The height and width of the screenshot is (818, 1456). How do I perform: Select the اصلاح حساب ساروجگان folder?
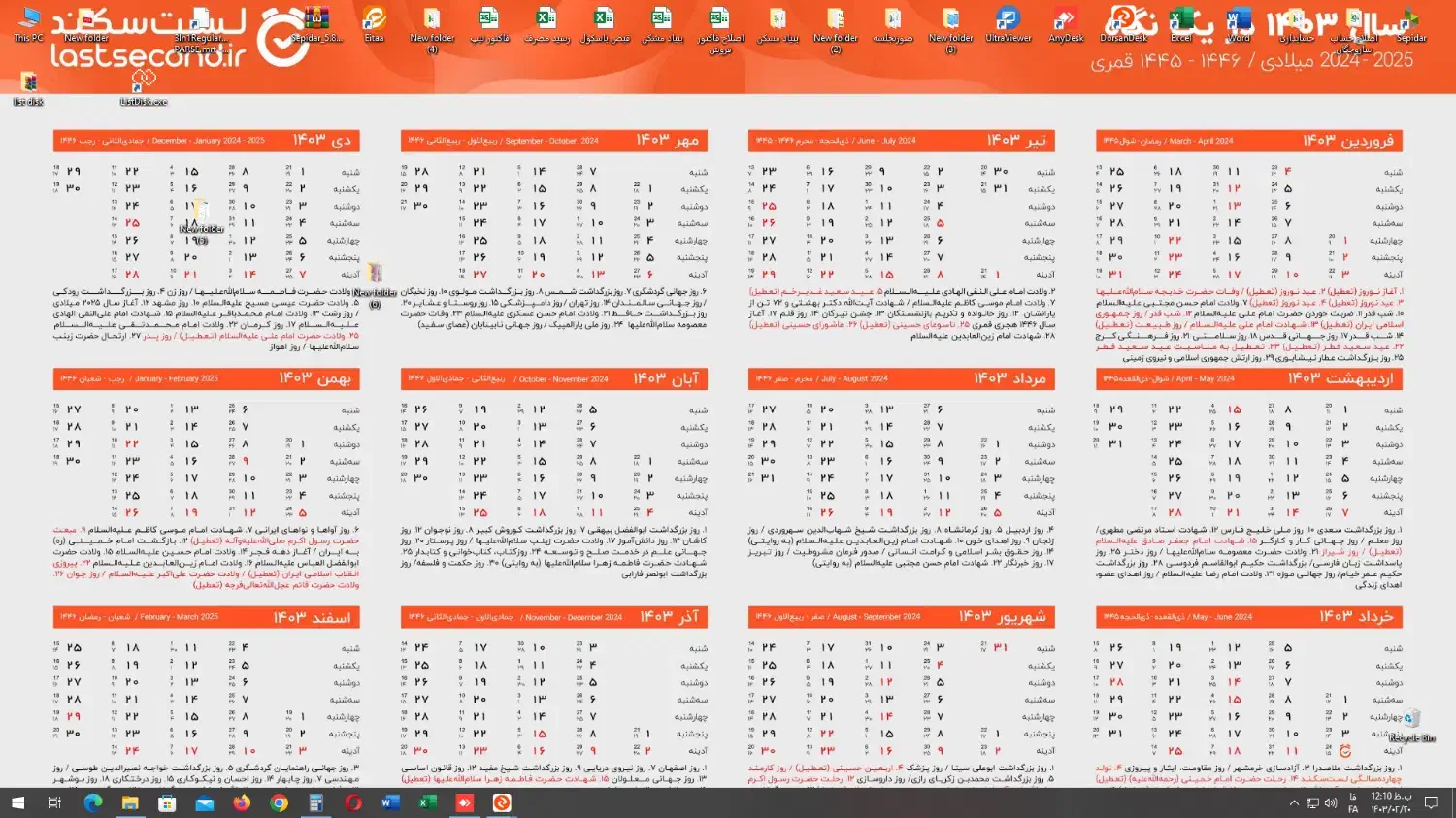click(1354, 29)
